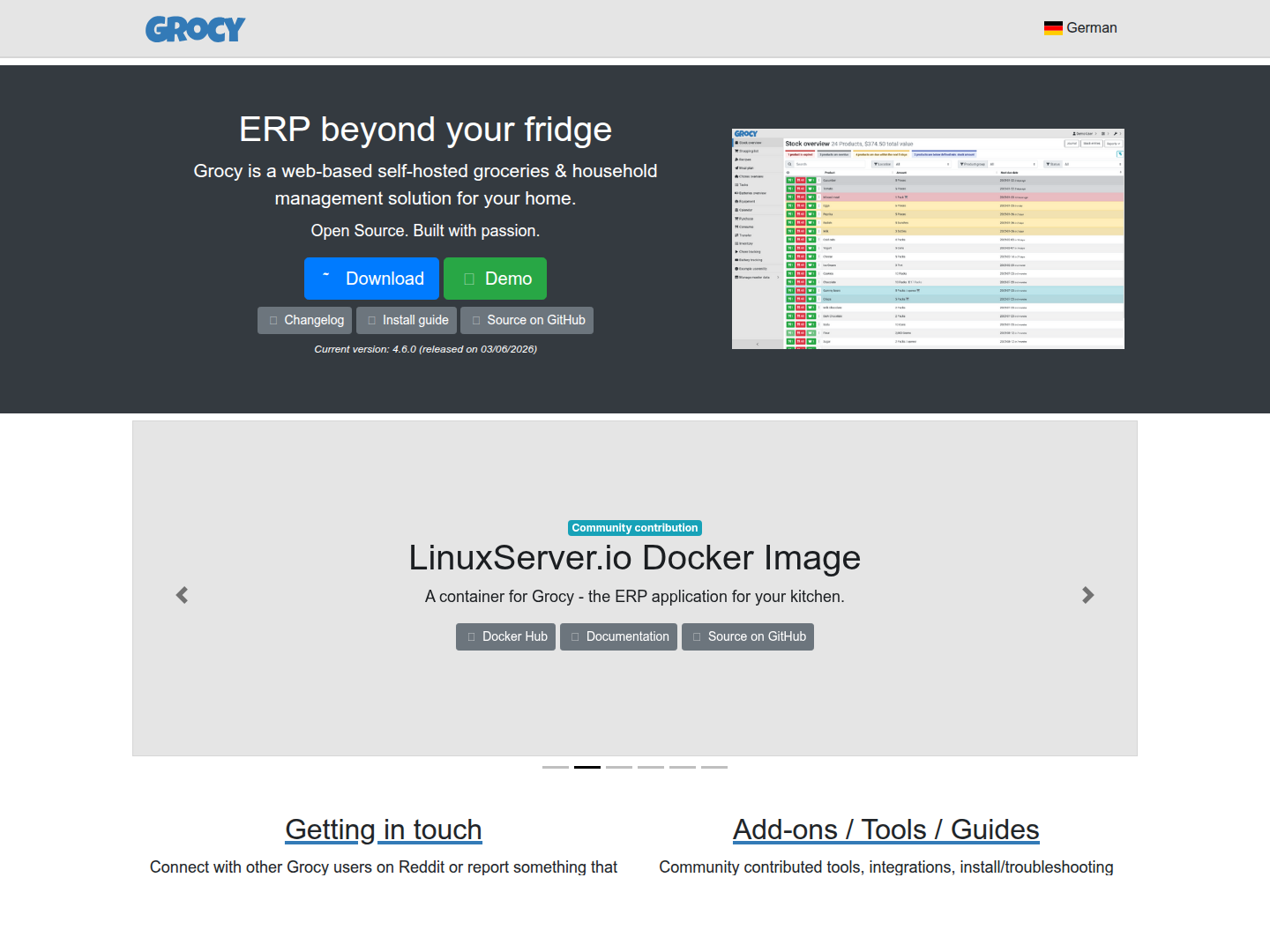Click the 'Current version: 4.6.0' release text
The height and width of the screenshot is (952, 1270).
coord(425,349)
